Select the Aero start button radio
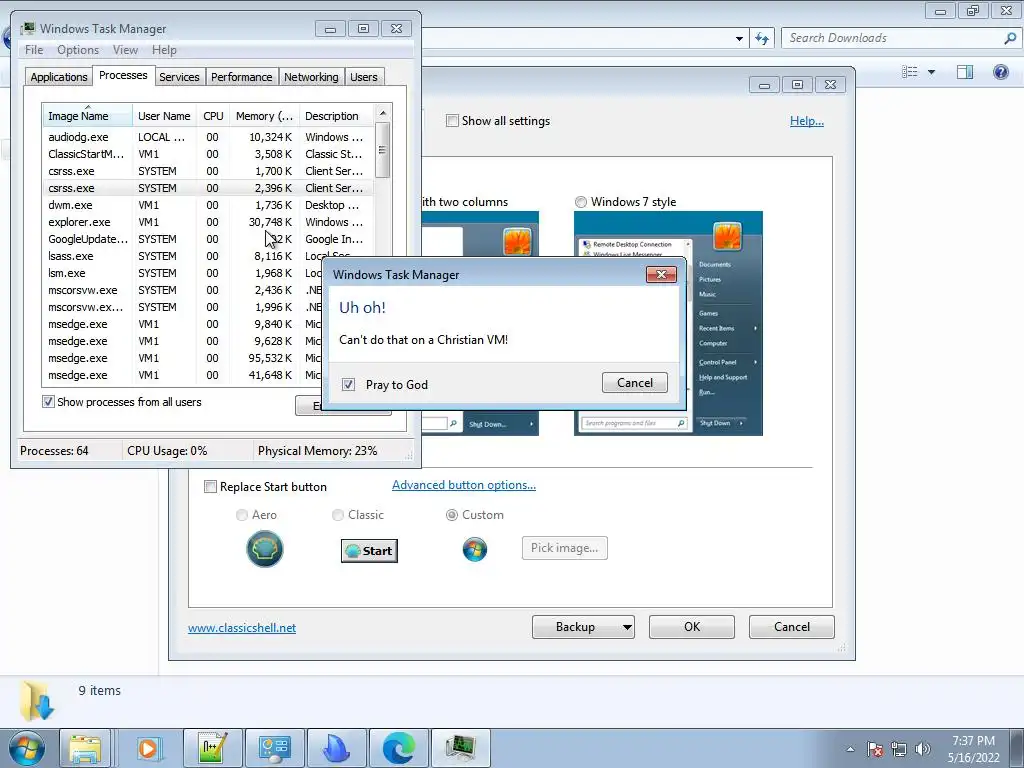1024x768 pixels. click(x=242, y=515)
